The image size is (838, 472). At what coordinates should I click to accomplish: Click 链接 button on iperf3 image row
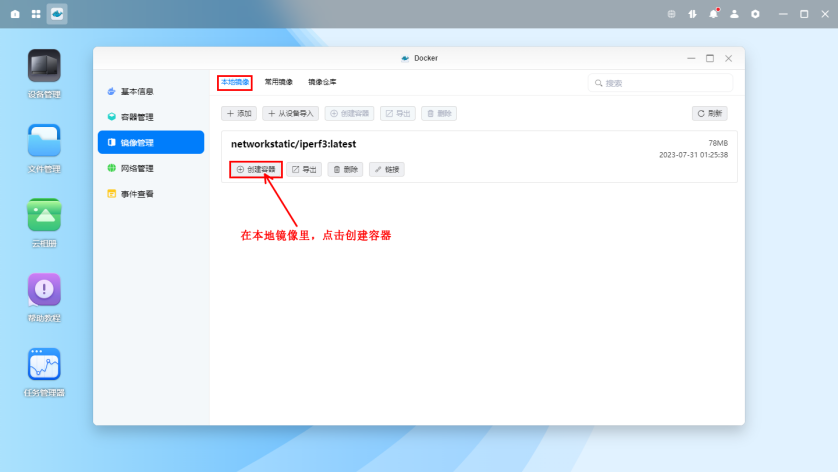(x=387, y=169)
